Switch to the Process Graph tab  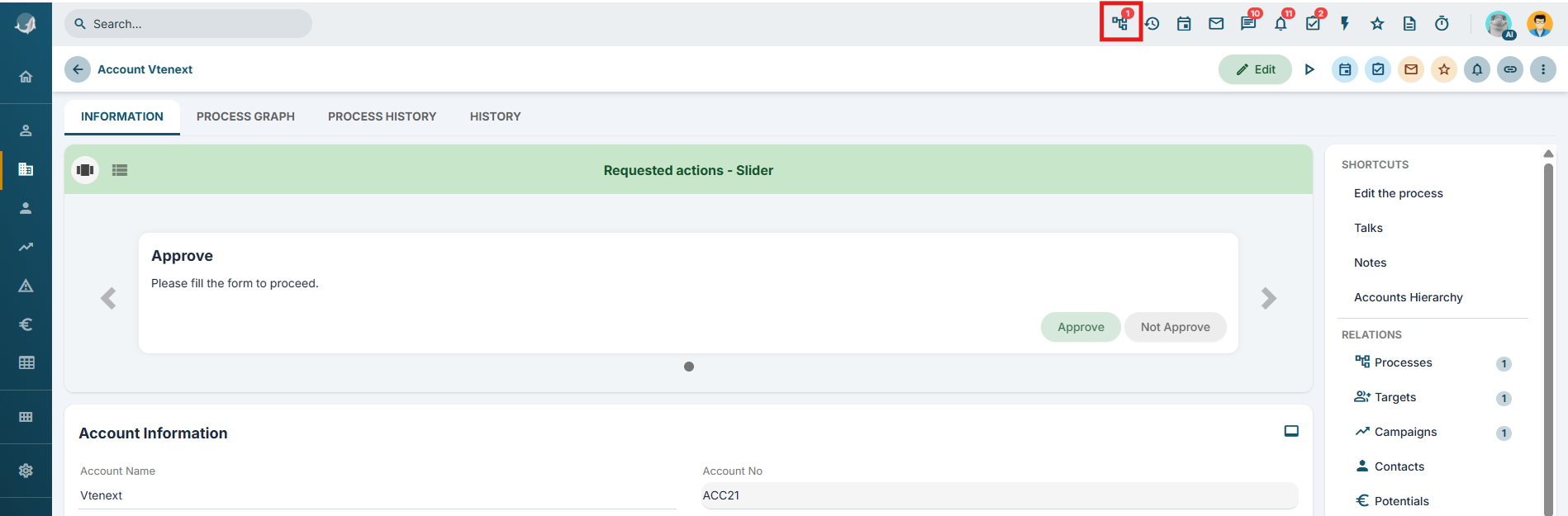pos(245,116)
